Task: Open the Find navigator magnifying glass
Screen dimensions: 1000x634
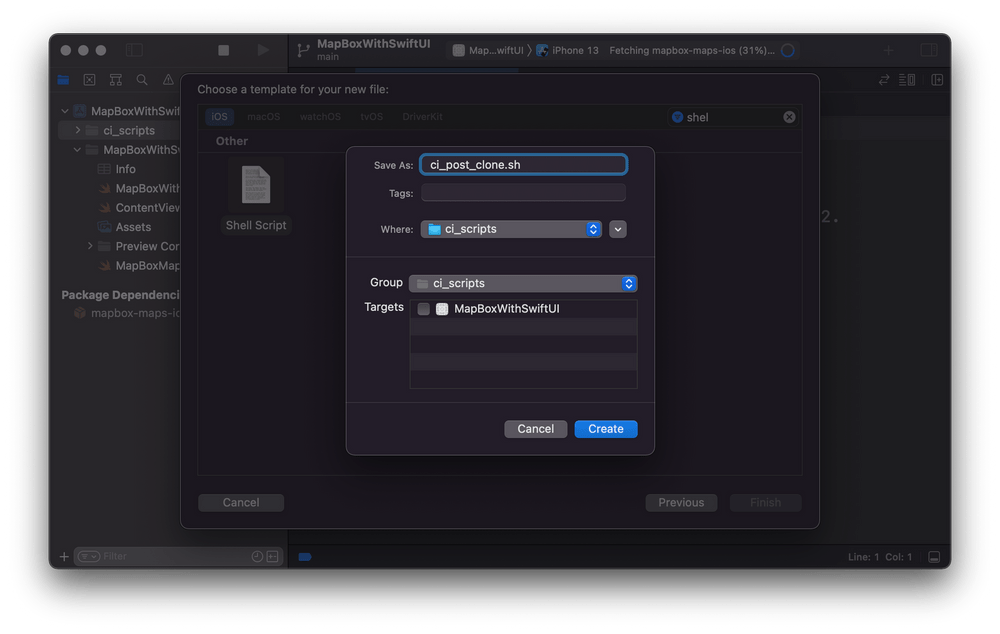Action: (x=142, y=80)
